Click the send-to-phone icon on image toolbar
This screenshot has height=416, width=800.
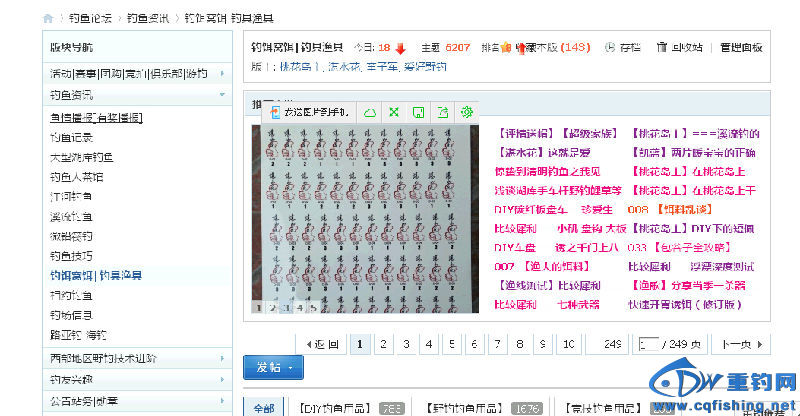coord(275,112)
